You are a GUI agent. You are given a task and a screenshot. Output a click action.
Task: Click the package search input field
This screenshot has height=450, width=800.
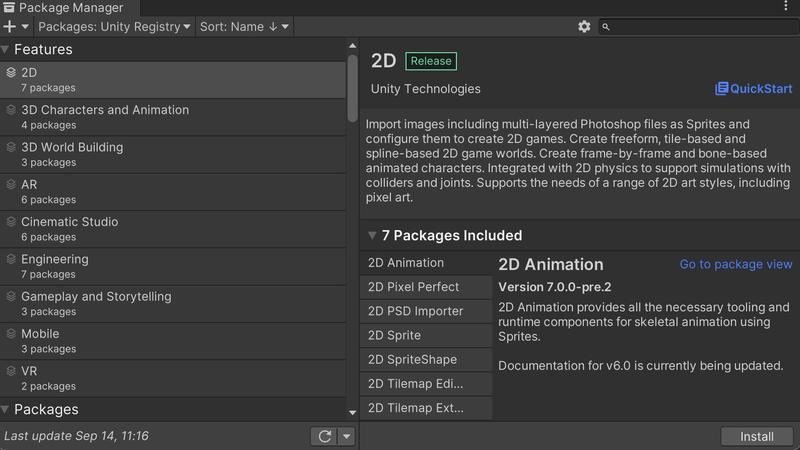[700, 27]
